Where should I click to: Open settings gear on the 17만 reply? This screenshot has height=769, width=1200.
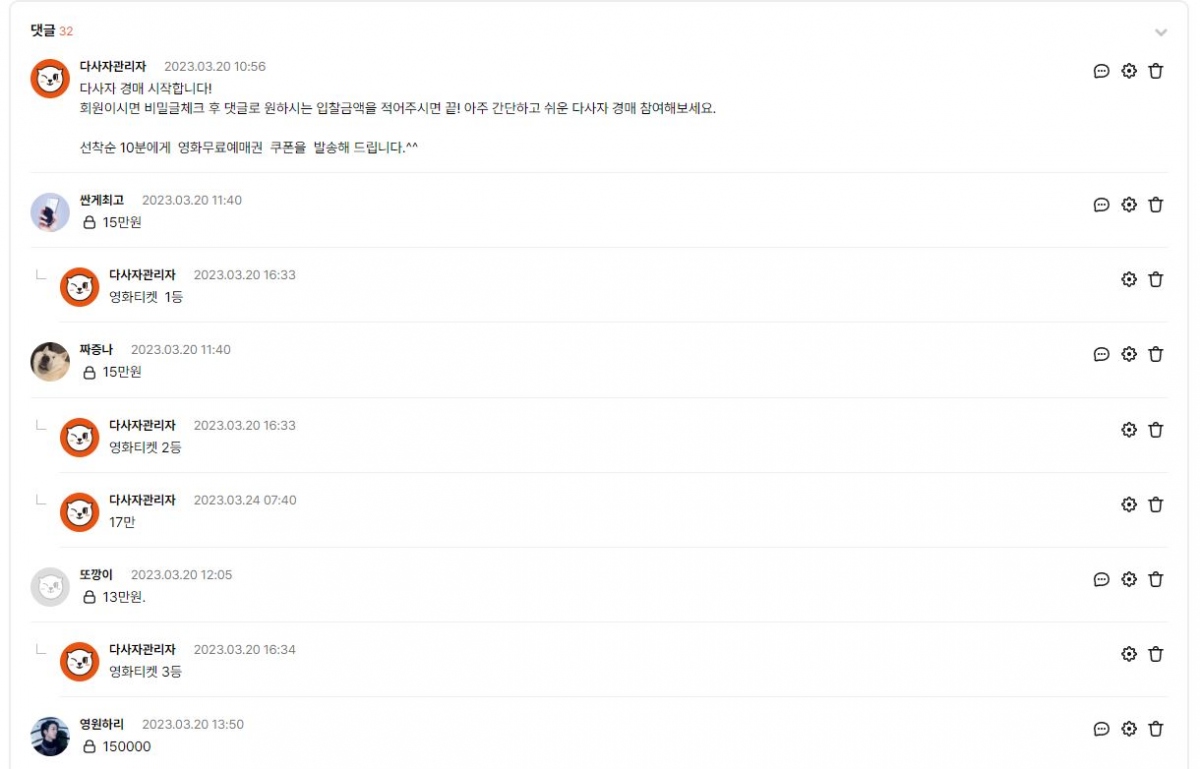click(1129, 505)
